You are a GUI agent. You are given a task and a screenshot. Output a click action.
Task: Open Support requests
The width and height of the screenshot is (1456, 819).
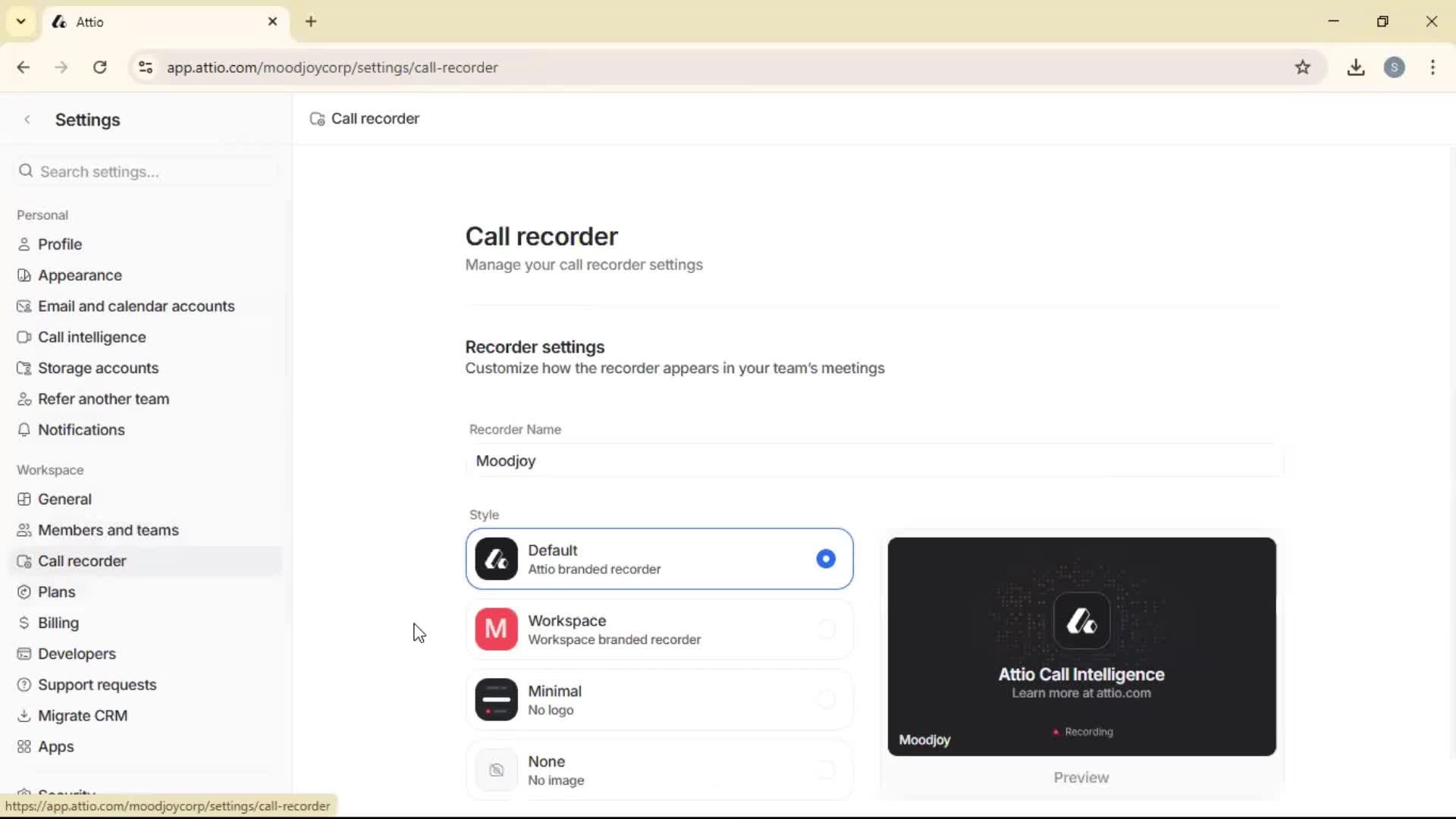click(98, 684)
